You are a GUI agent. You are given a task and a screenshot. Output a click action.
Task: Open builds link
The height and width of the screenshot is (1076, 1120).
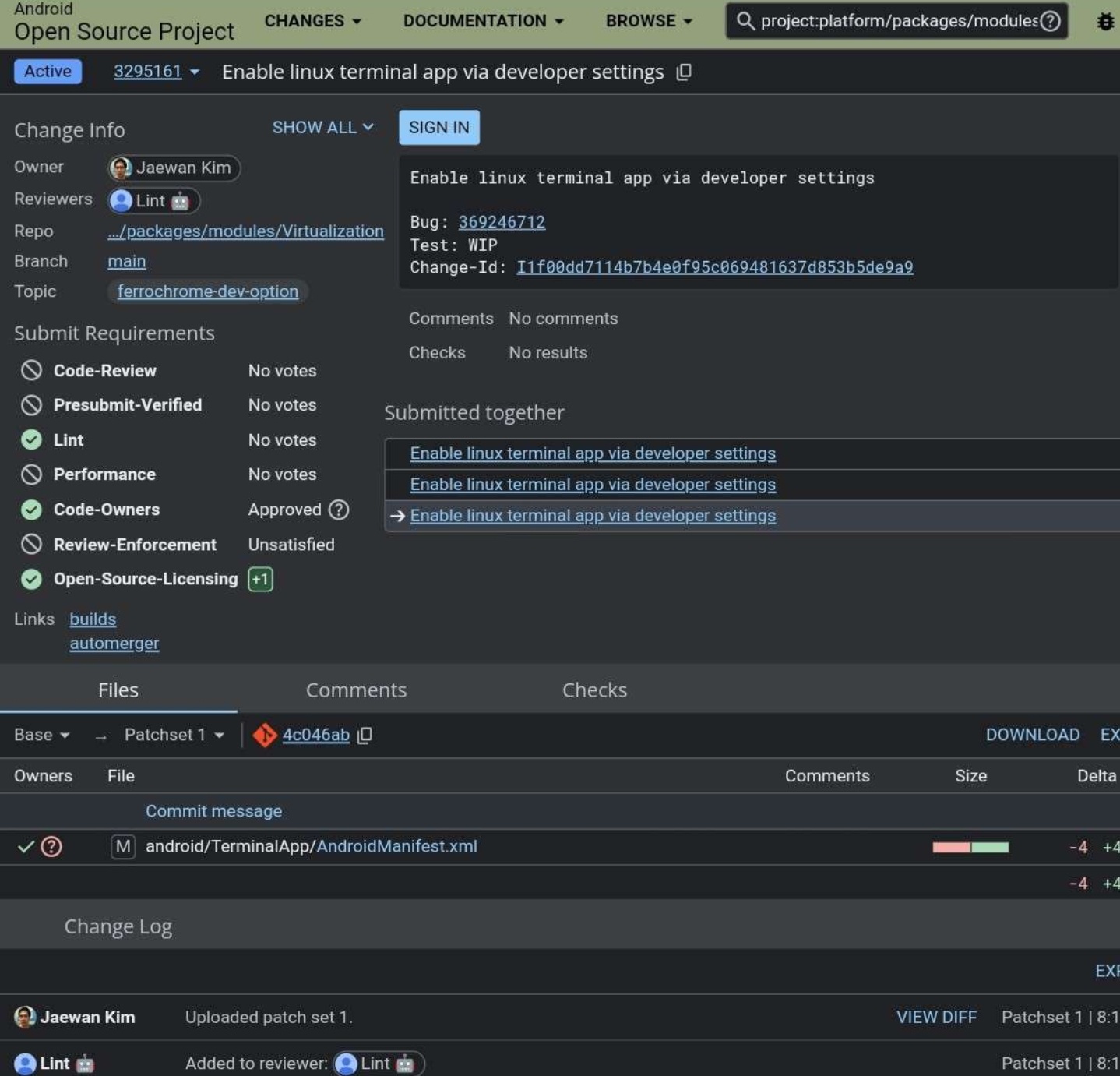[x=93, y=619]
